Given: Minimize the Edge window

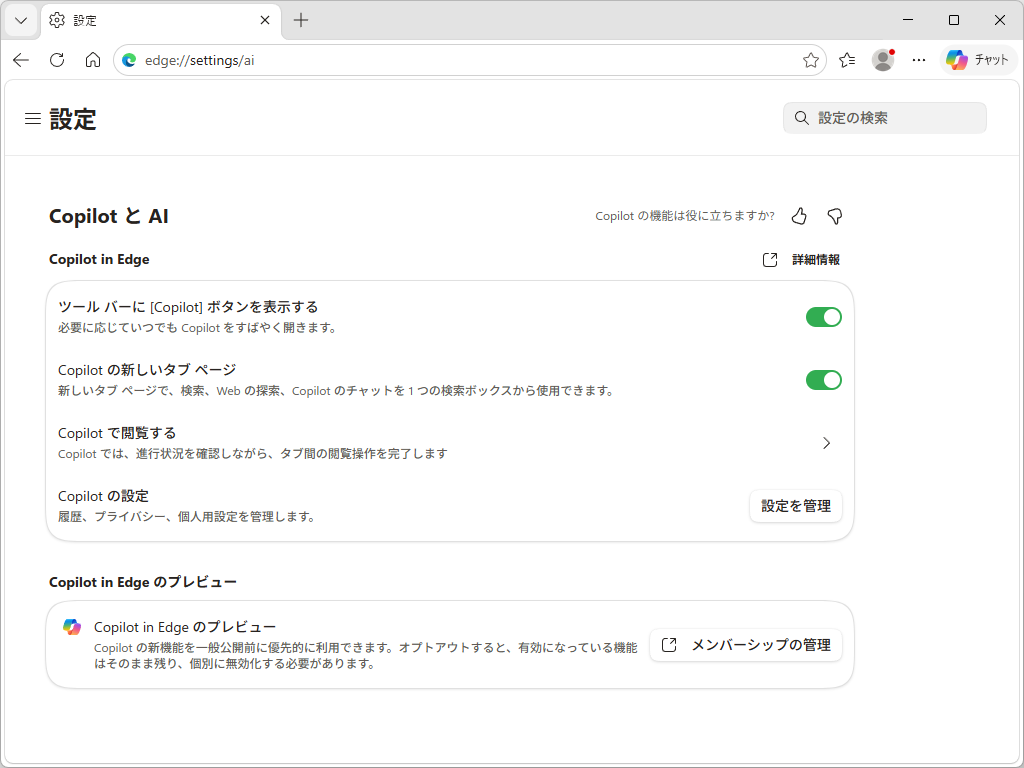Looking at the screenshot, I should click(908, 20).
